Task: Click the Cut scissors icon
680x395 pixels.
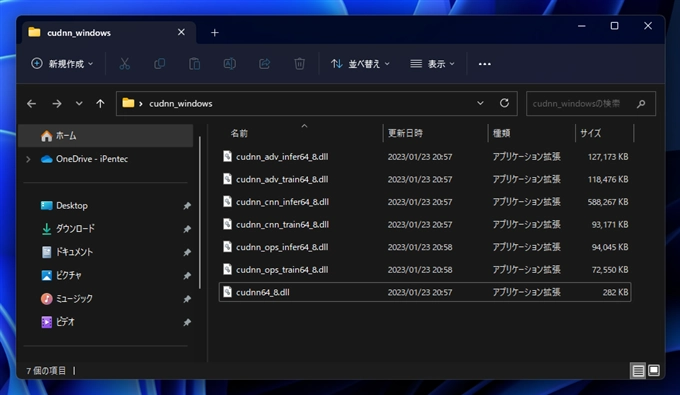Action: pos(124,64)
